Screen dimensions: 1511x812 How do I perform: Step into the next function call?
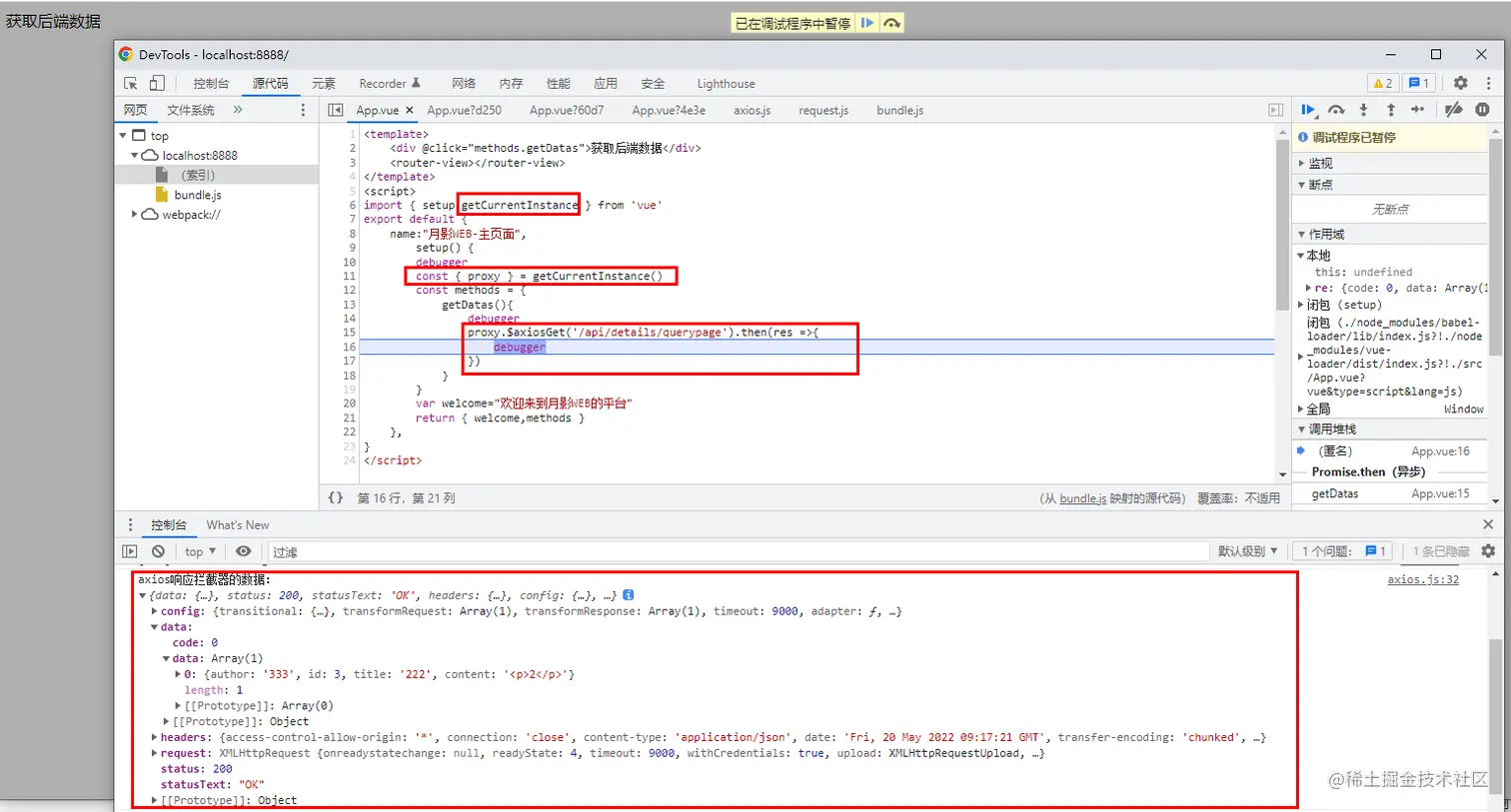coord(1363,110)
